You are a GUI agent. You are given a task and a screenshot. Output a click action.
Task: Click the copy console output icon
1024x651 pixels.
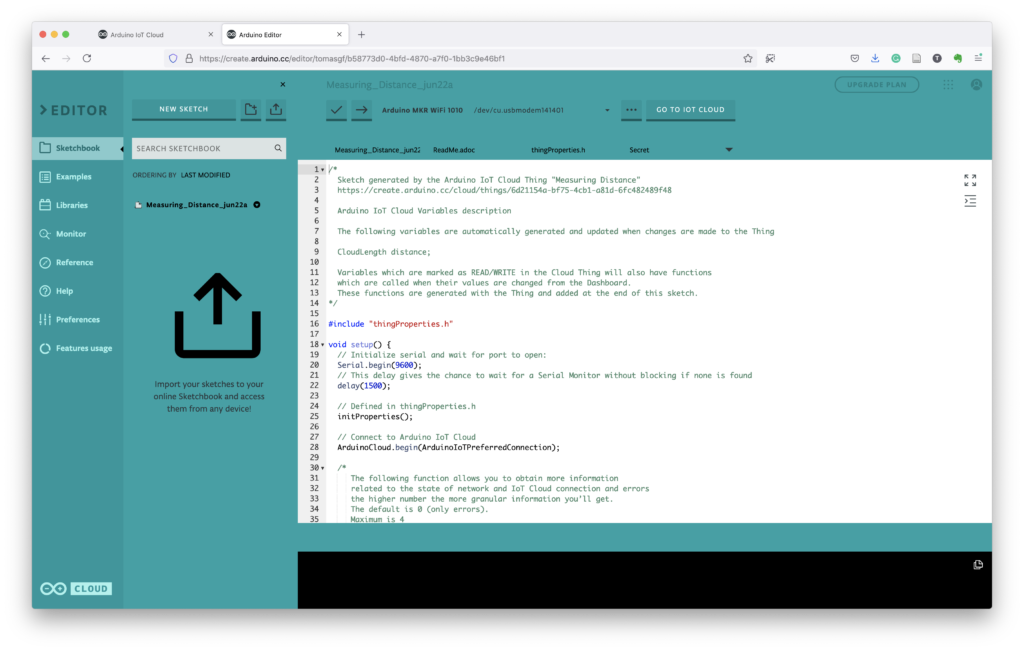(x=978, y=565)
